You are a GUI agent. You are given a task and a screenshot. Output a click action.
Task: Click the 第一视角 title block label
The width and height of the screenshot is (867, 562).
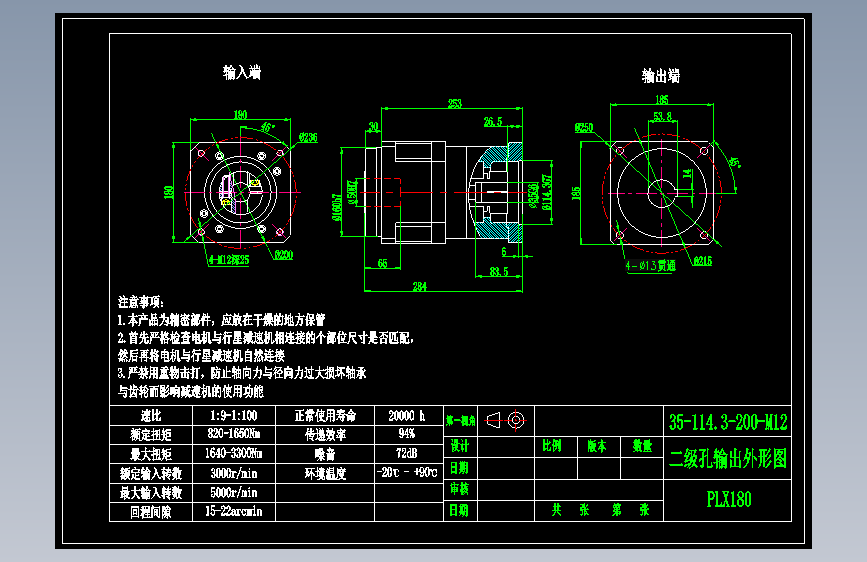point(461,421)
